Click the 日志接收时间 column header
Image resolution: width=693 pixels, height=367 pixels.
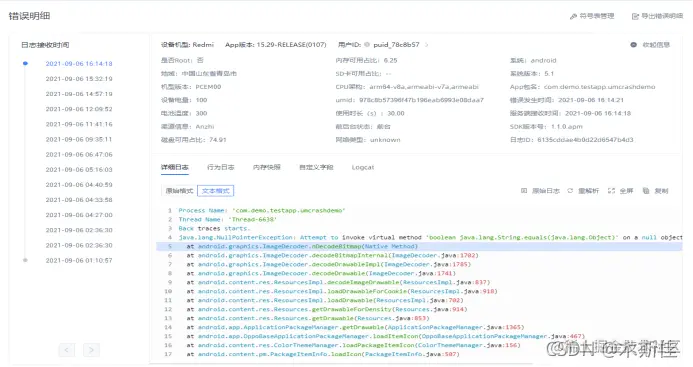(45, 45)
